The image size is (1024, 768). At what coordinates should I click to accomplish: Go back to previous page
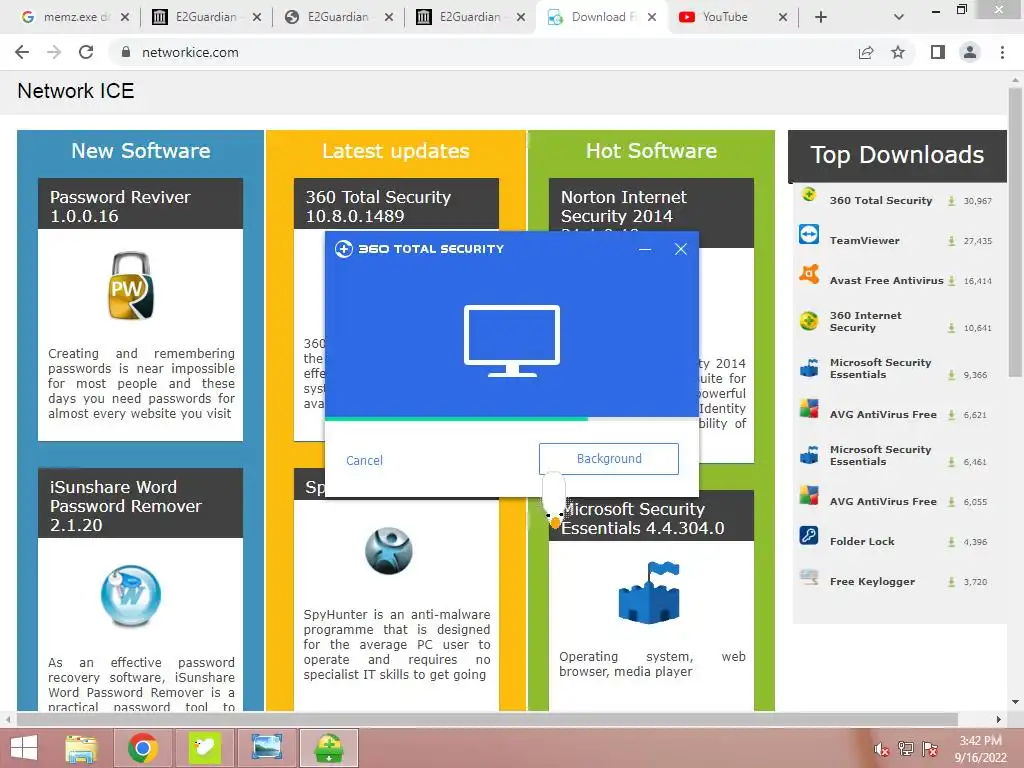[22, 52]
